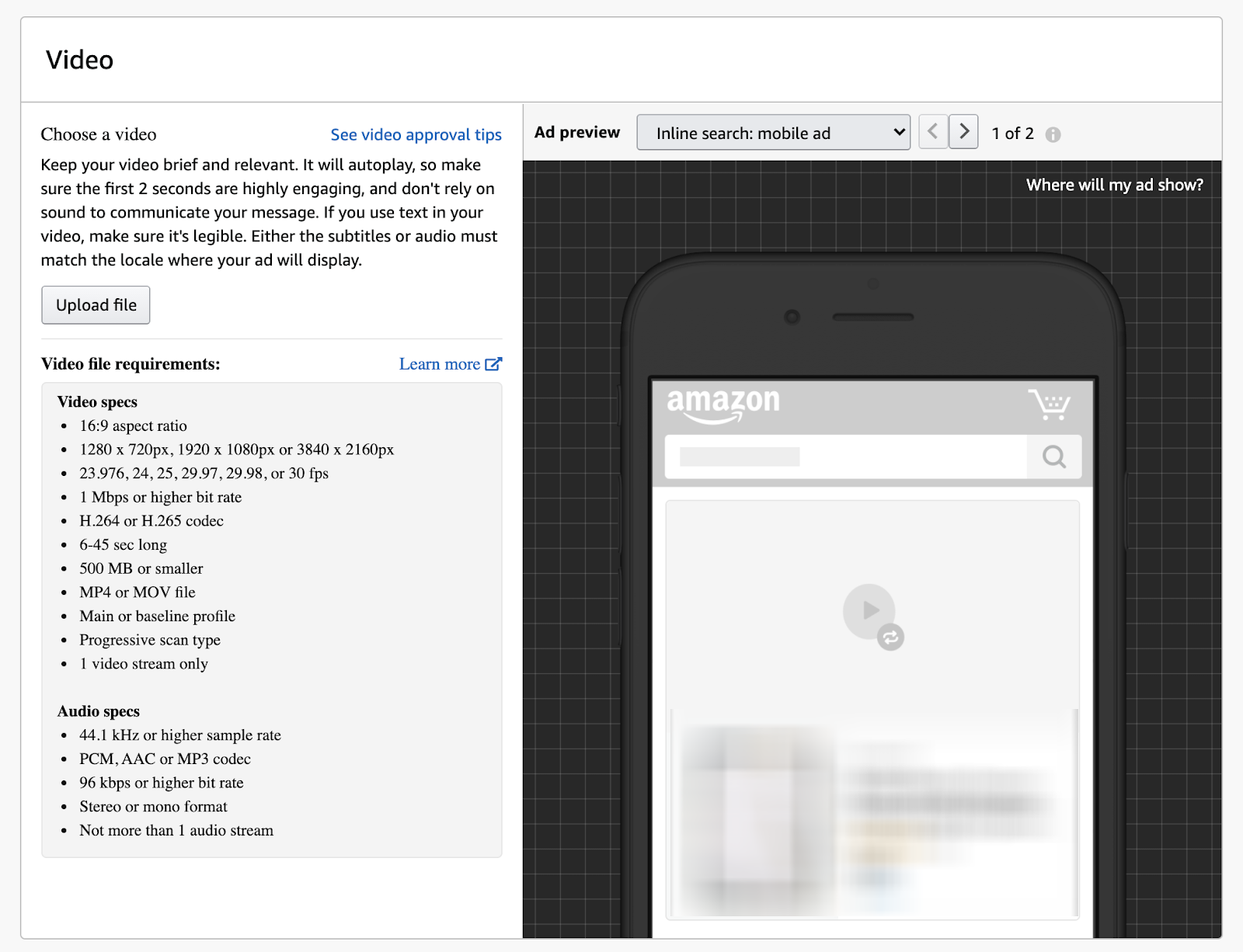Click the Upload file button
Image resolution: width=1243 pixels, height=952 pixels.
pos(96,305)
